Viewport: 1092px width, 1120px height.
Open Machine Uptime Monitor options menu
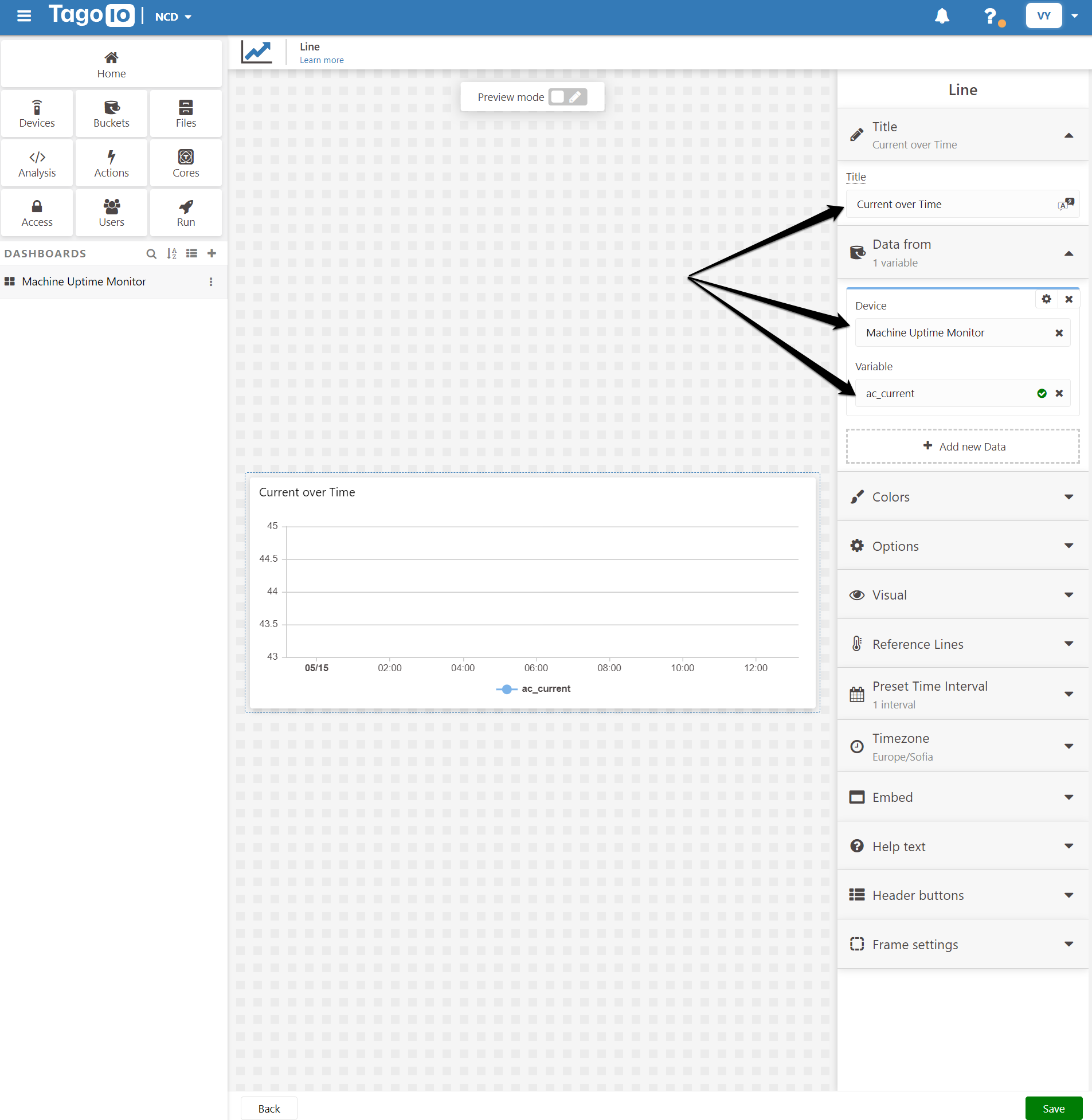[x=211, y=281]
